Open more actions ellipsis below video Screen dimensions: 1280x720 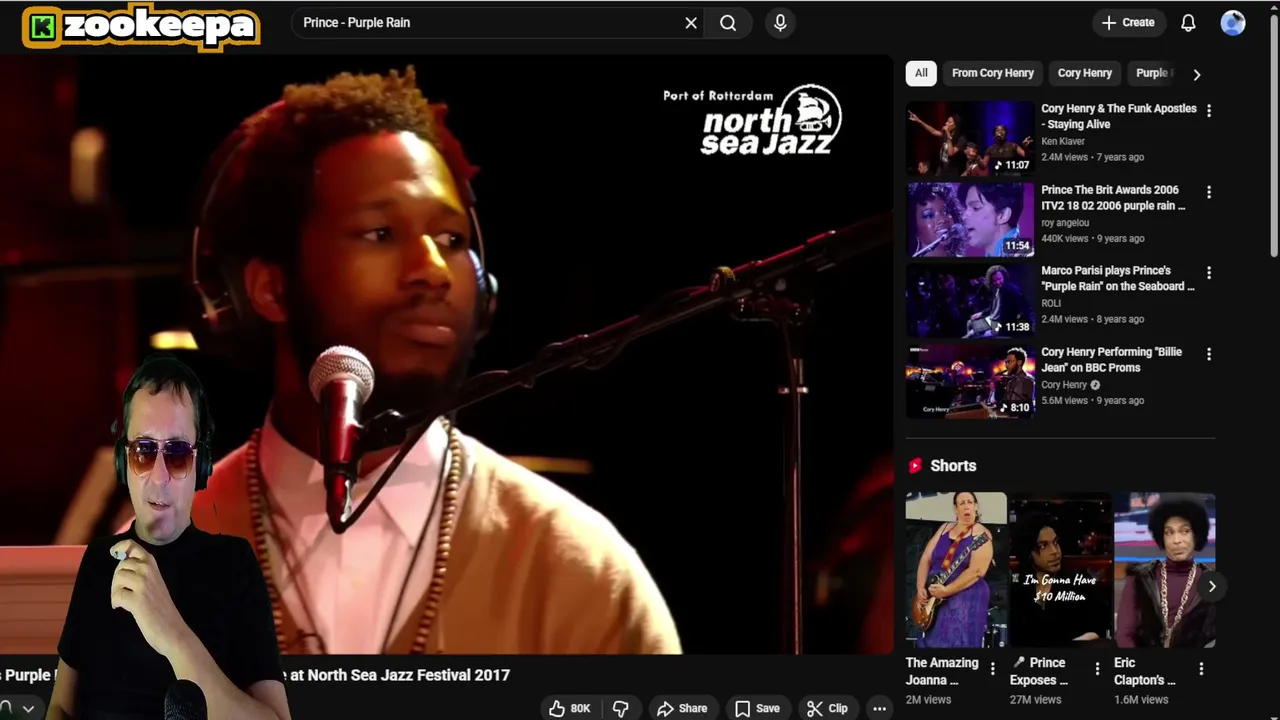point(879,708)
